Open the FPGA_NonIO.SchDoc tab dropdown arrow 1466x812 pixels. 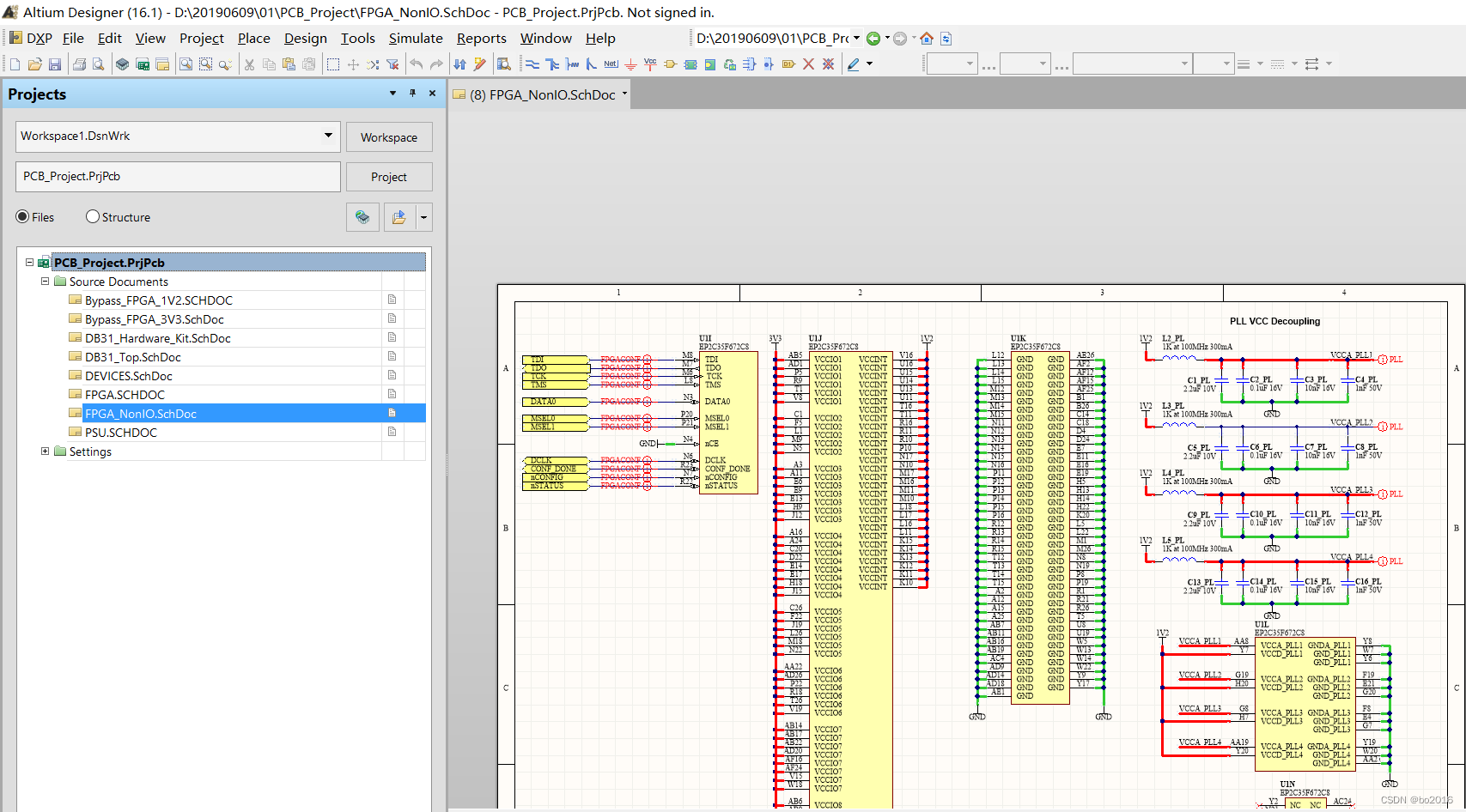click(x=624, y=94)
